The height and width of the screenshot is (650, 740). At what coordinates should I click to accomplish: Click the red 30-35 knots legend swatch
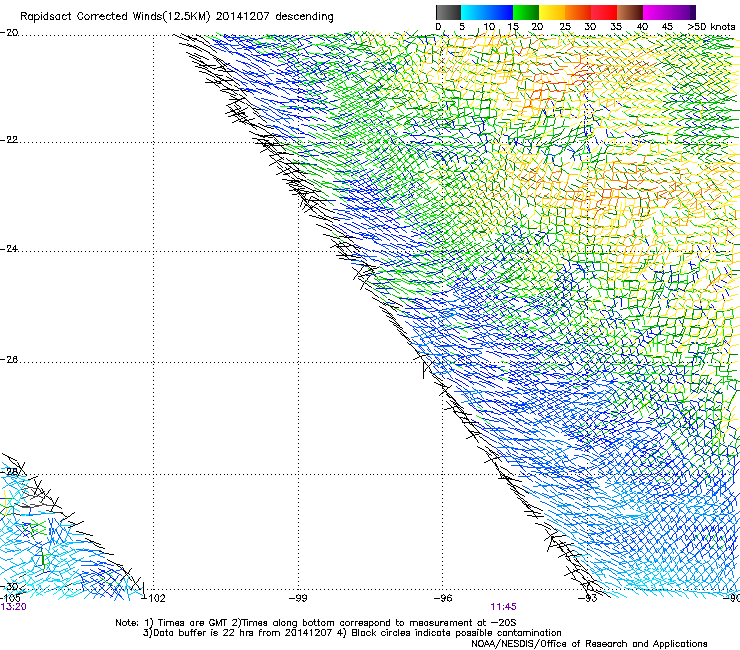(604, 12)
